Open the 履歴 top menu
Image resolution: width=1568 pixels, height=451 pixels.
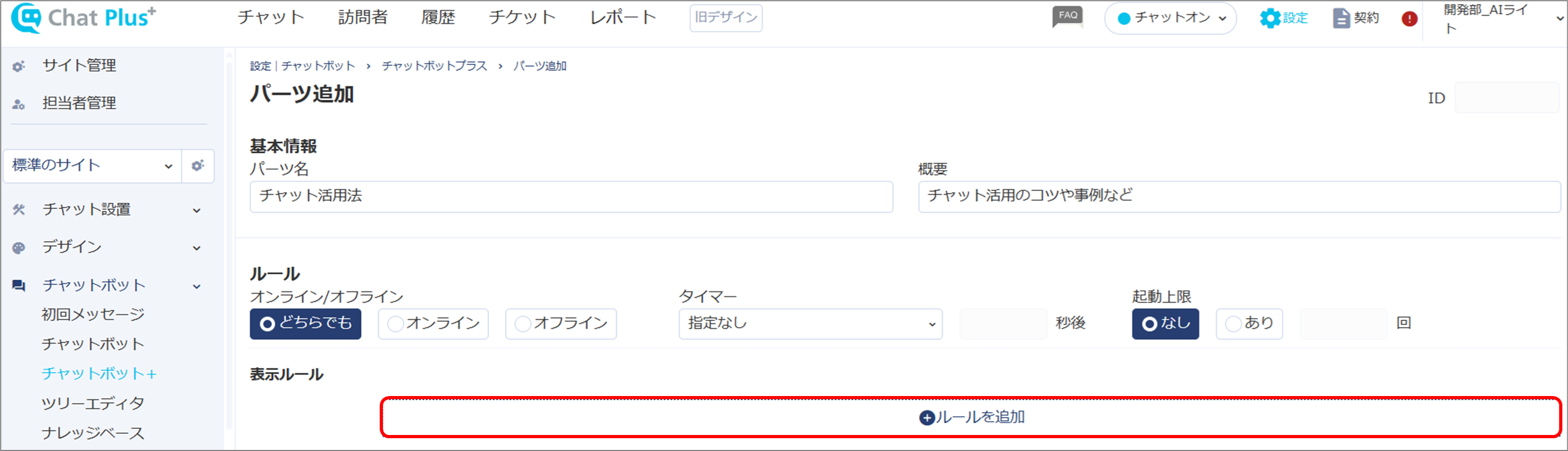click(438, 17)
